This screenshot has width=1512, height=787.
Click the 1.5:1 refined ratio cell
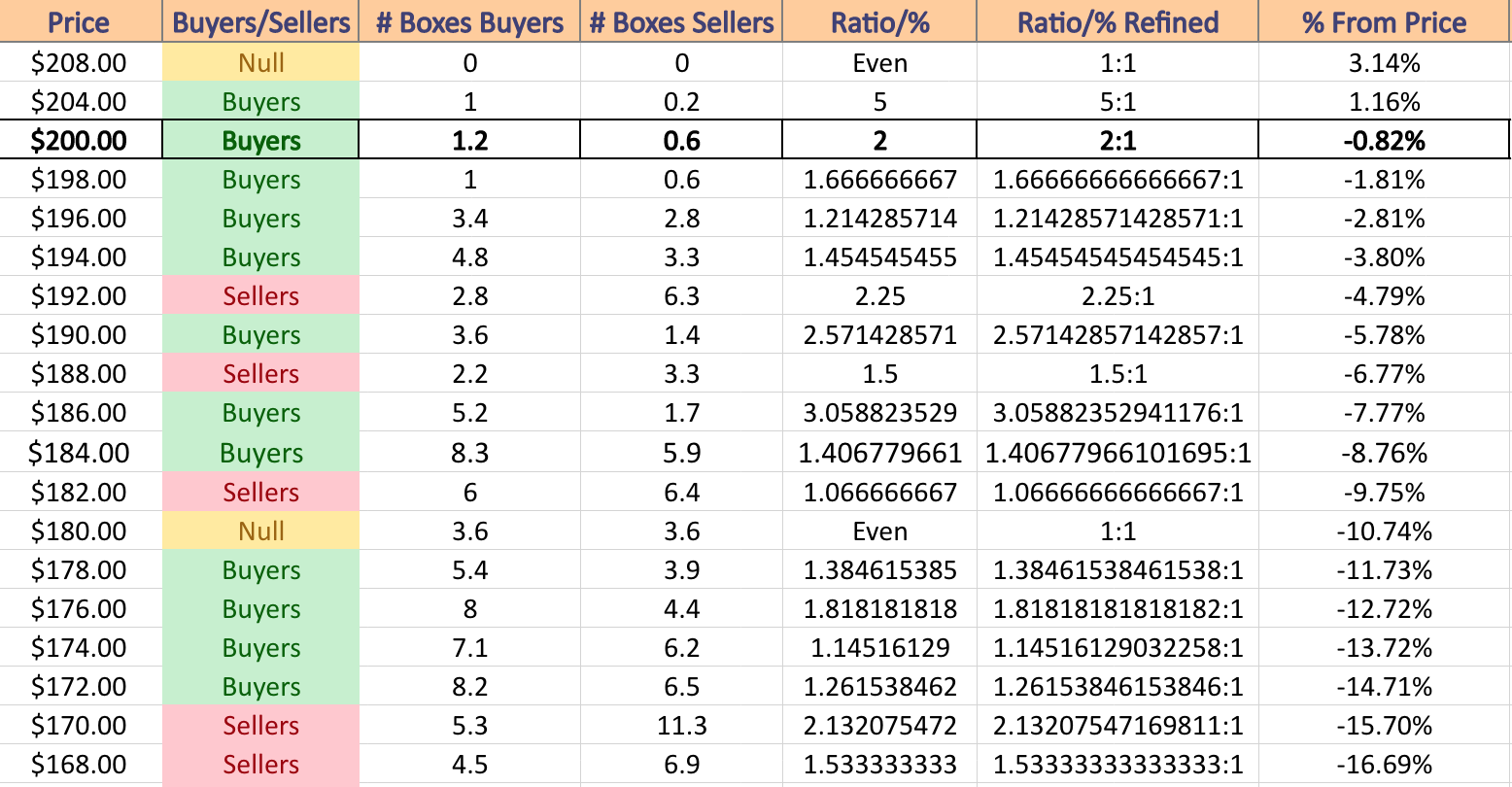(1118, 374)
